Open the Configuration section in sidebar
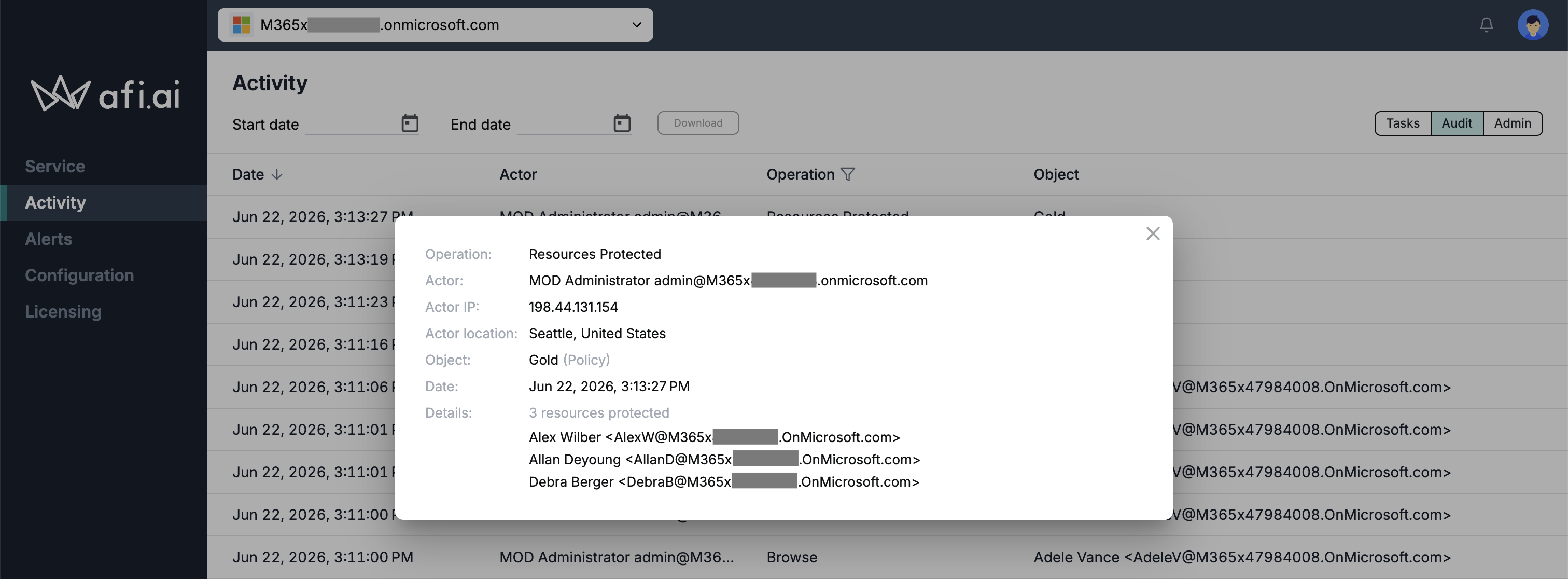The height and width of the screenshot is (579, 1568). 79,275
